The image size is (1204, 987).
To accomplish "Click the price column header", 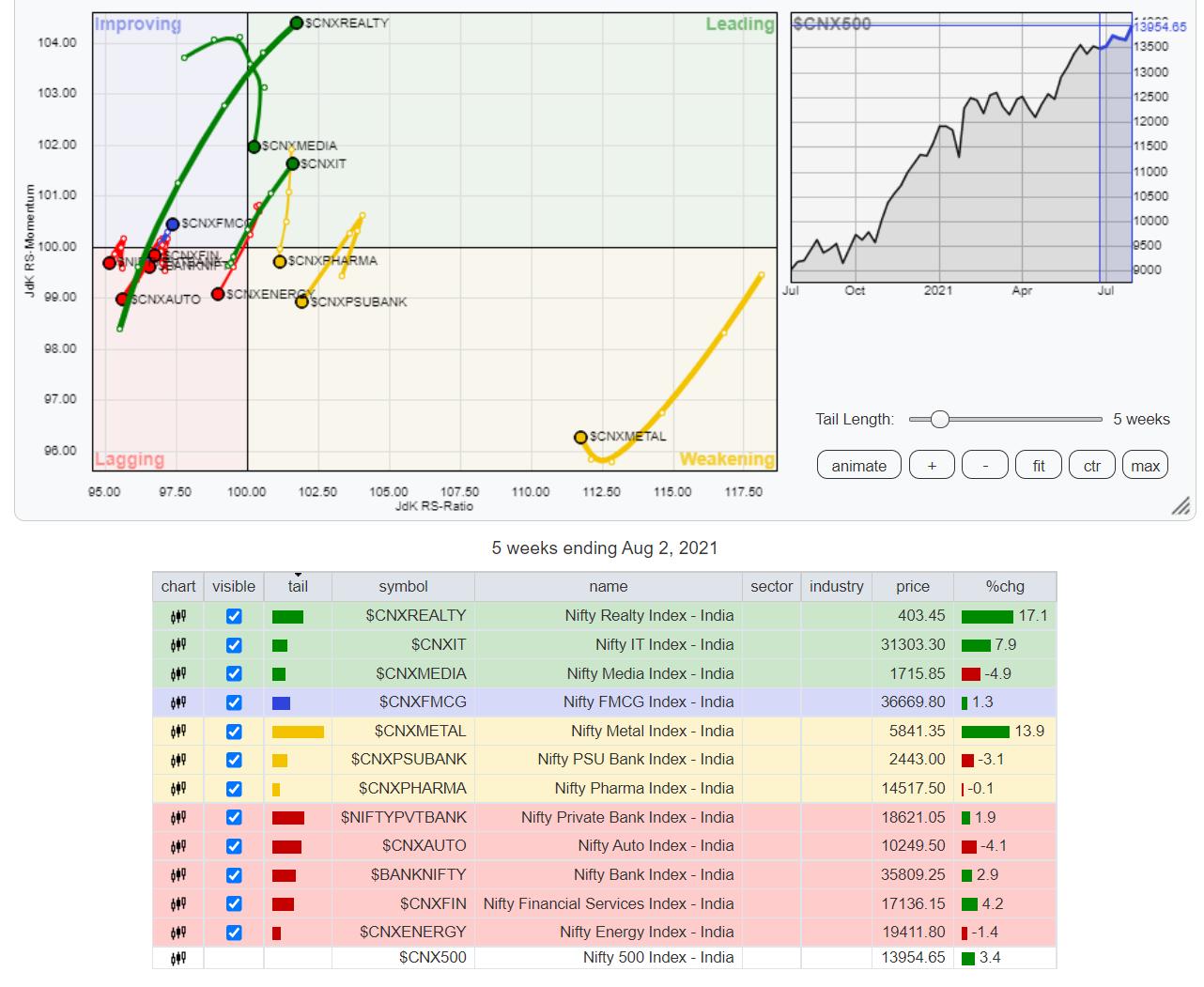I will point(912,586).
